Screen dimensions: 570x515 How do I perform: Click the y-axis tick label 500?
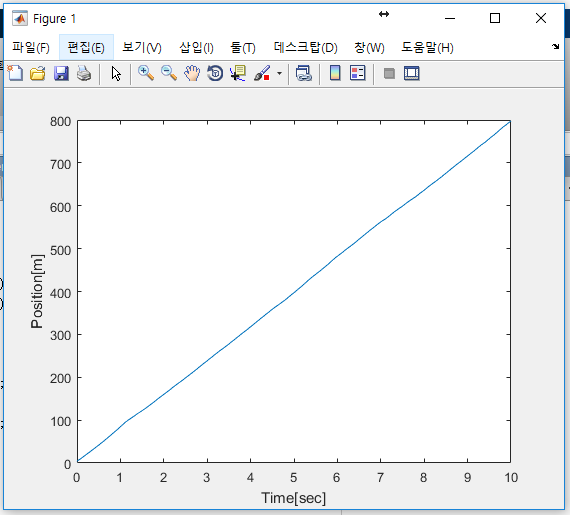60,250
